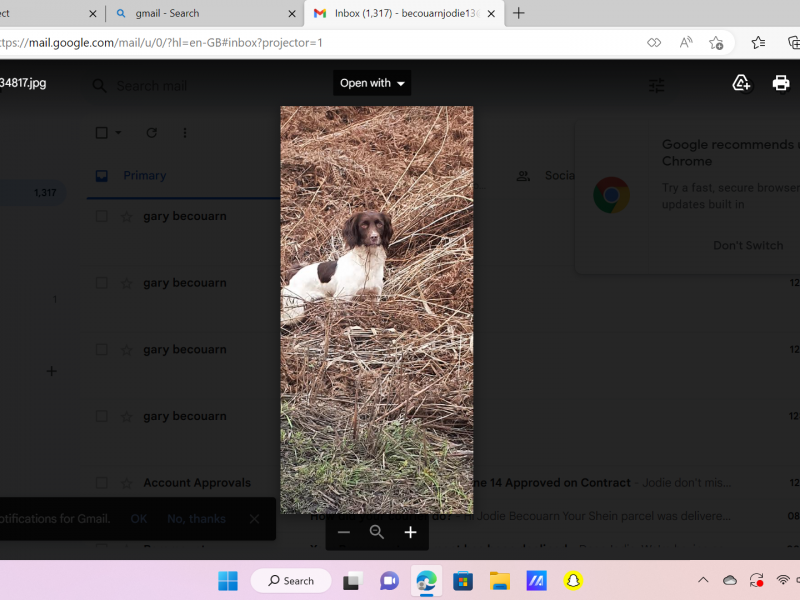Open File Explorer from the taskbar
The image size is (800, 600).
[x=499, y=581]
